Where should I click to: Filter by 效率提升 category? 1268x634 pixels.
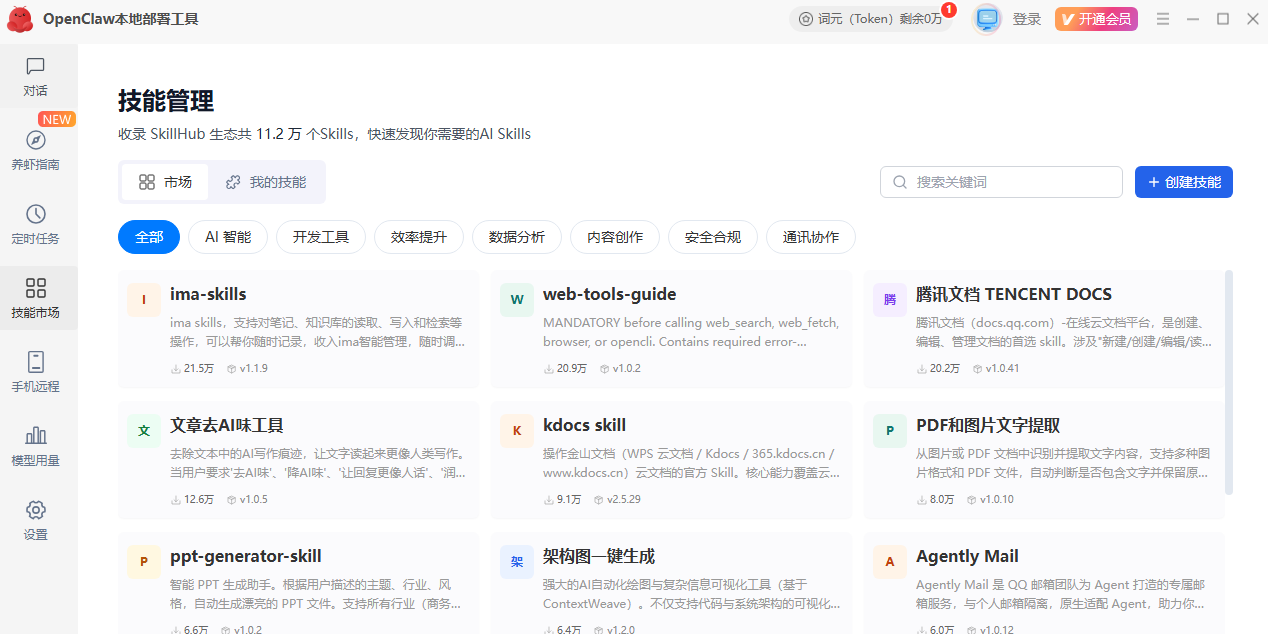pyautogui.click(x=419, y=237)
